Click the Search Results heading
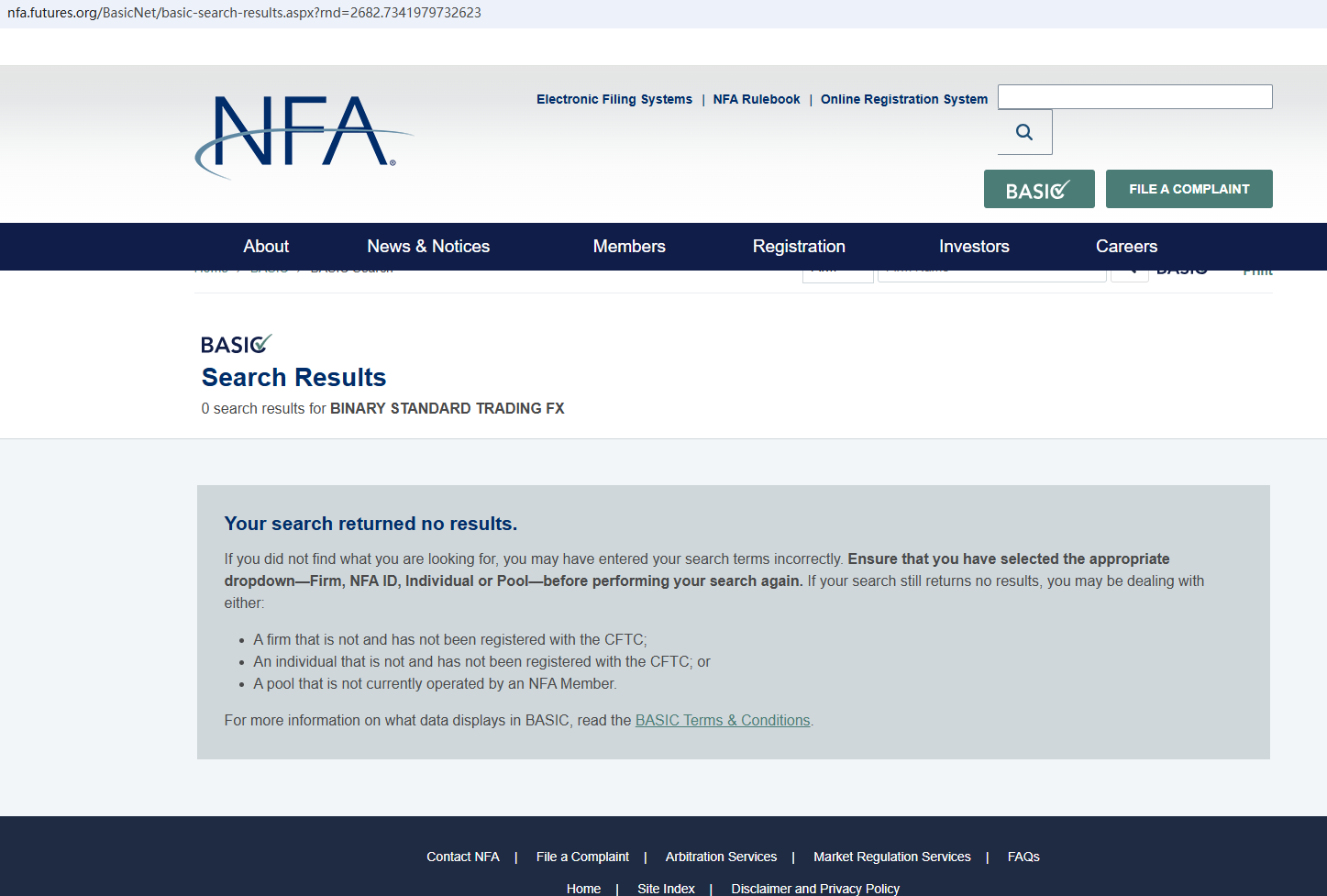The image size is (1327, 896). (x=293, y=377)
